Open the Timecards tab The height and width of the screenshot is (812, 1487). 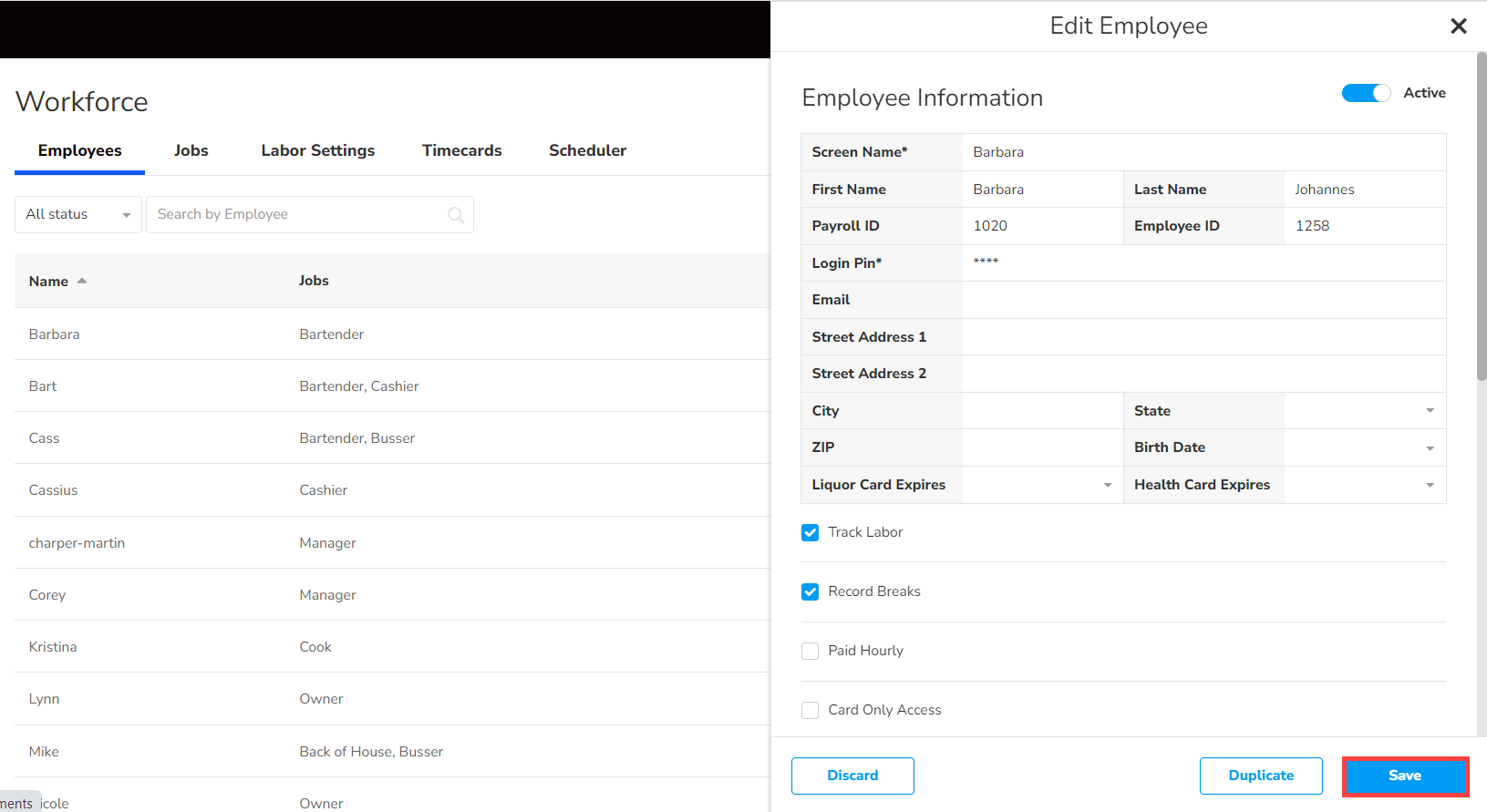(461, 150)
